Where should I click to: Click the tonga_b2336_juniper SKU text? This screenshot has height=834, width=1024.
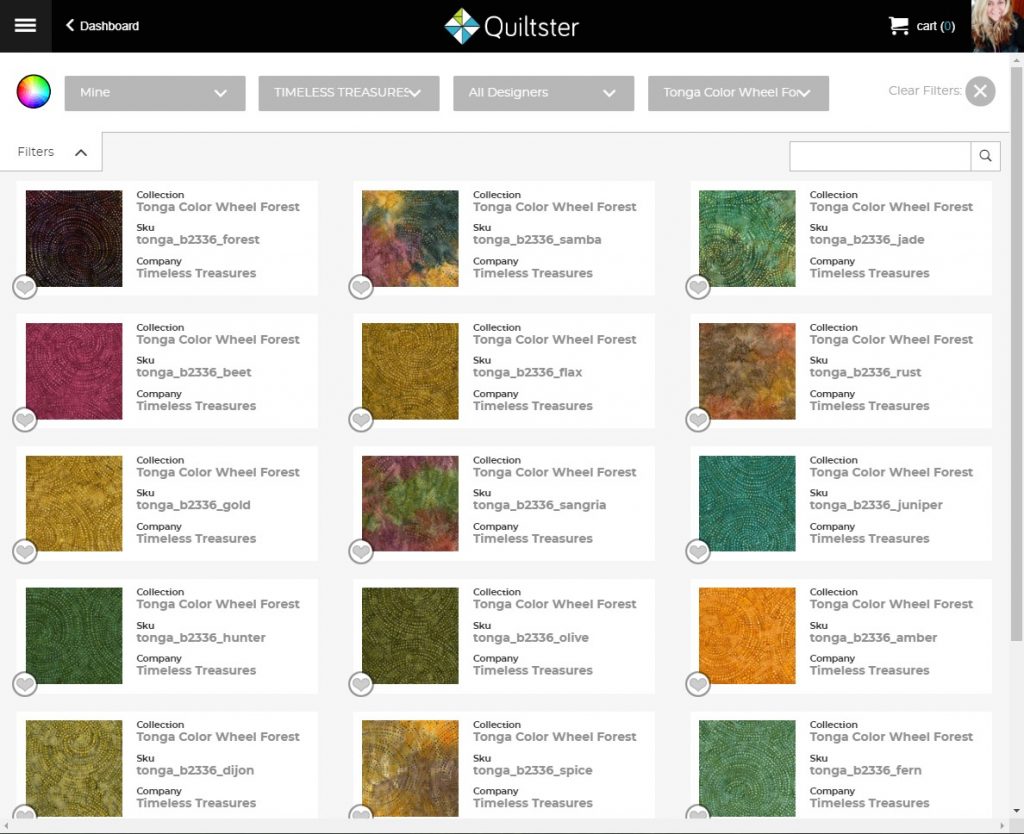click(x=876, y=505)
